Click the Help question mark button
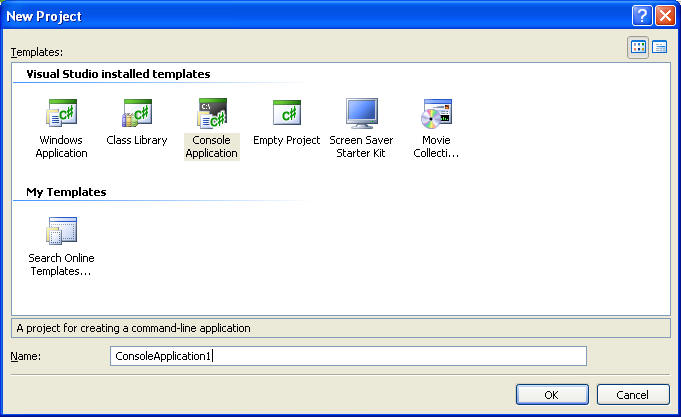Screen dimensions: 681x417 click(641, 16)
